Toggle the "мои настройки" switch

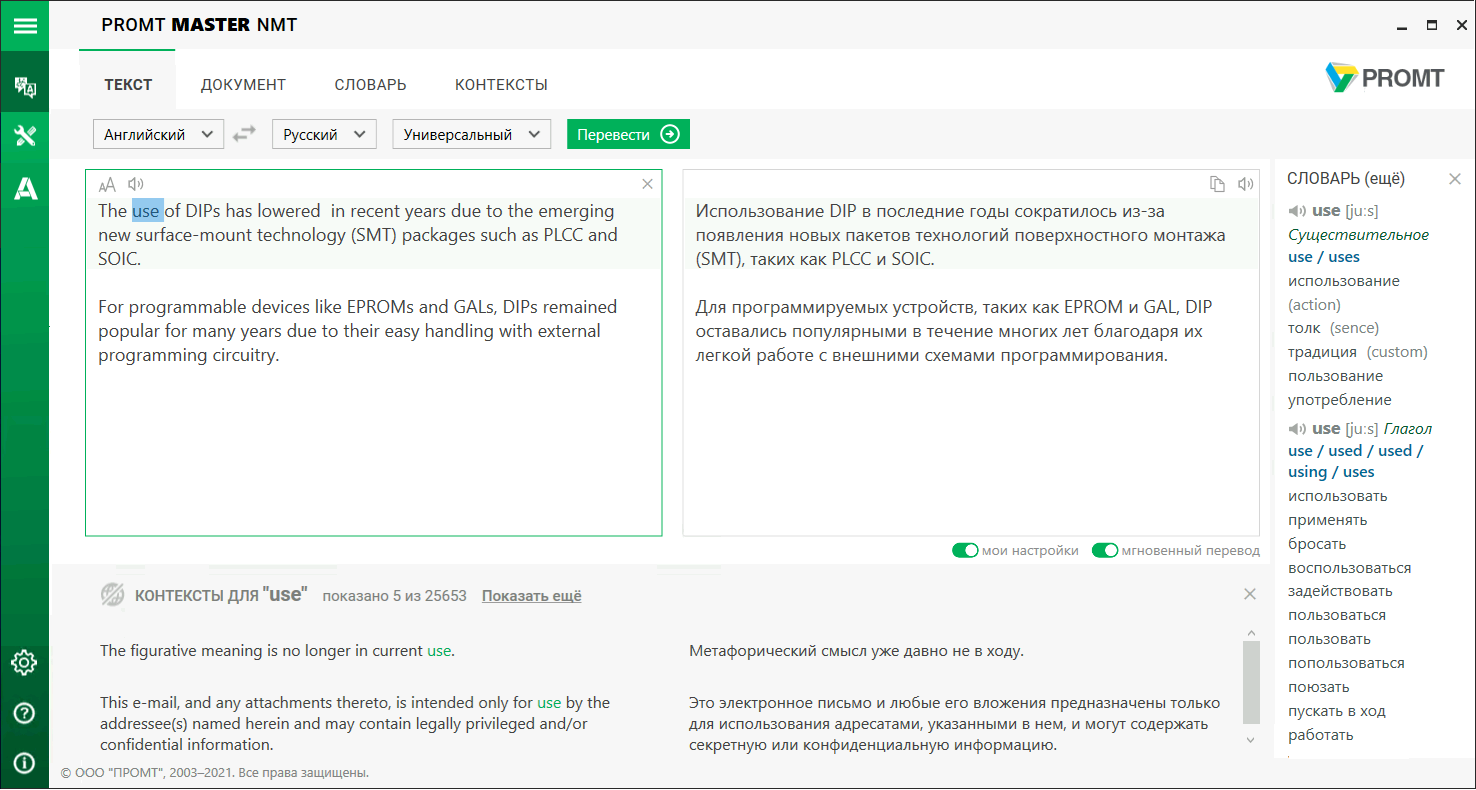[x=965, y=550]
